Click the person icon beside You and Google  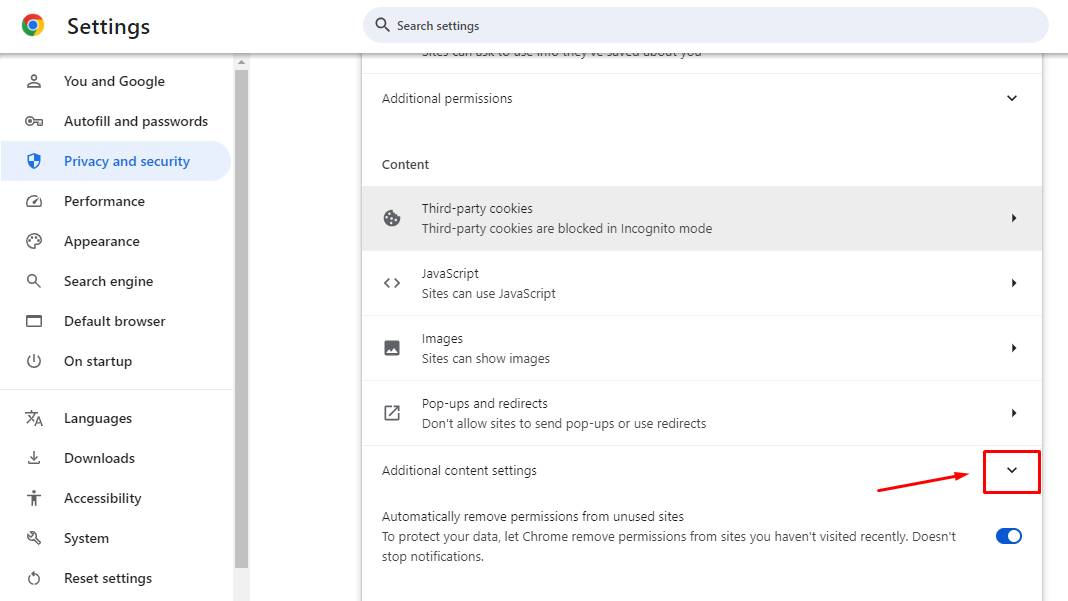[x=33, y=81]
